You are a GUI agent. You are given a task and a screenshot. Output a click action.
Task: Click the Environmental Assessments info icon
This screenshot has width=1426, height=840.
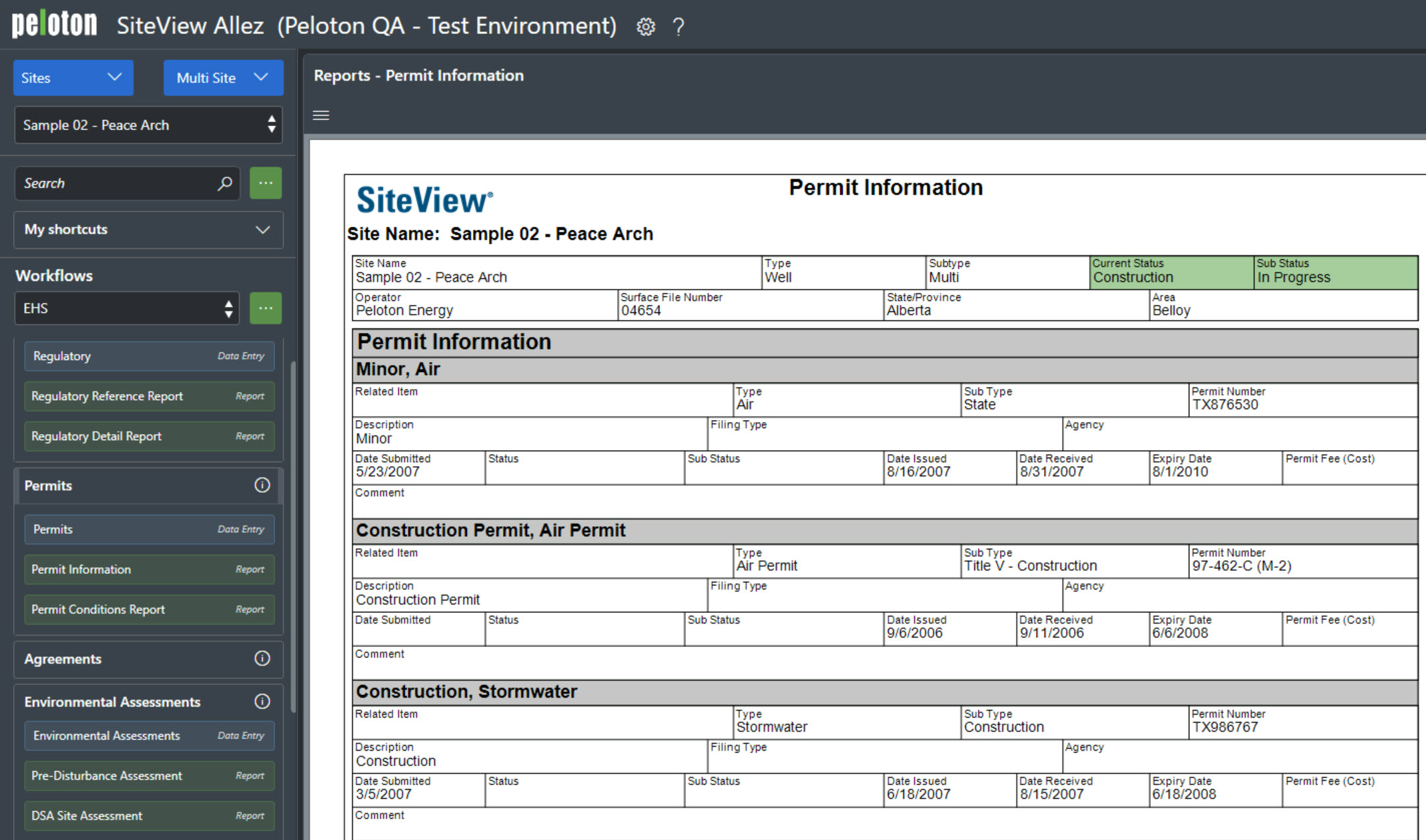(262, 701)
